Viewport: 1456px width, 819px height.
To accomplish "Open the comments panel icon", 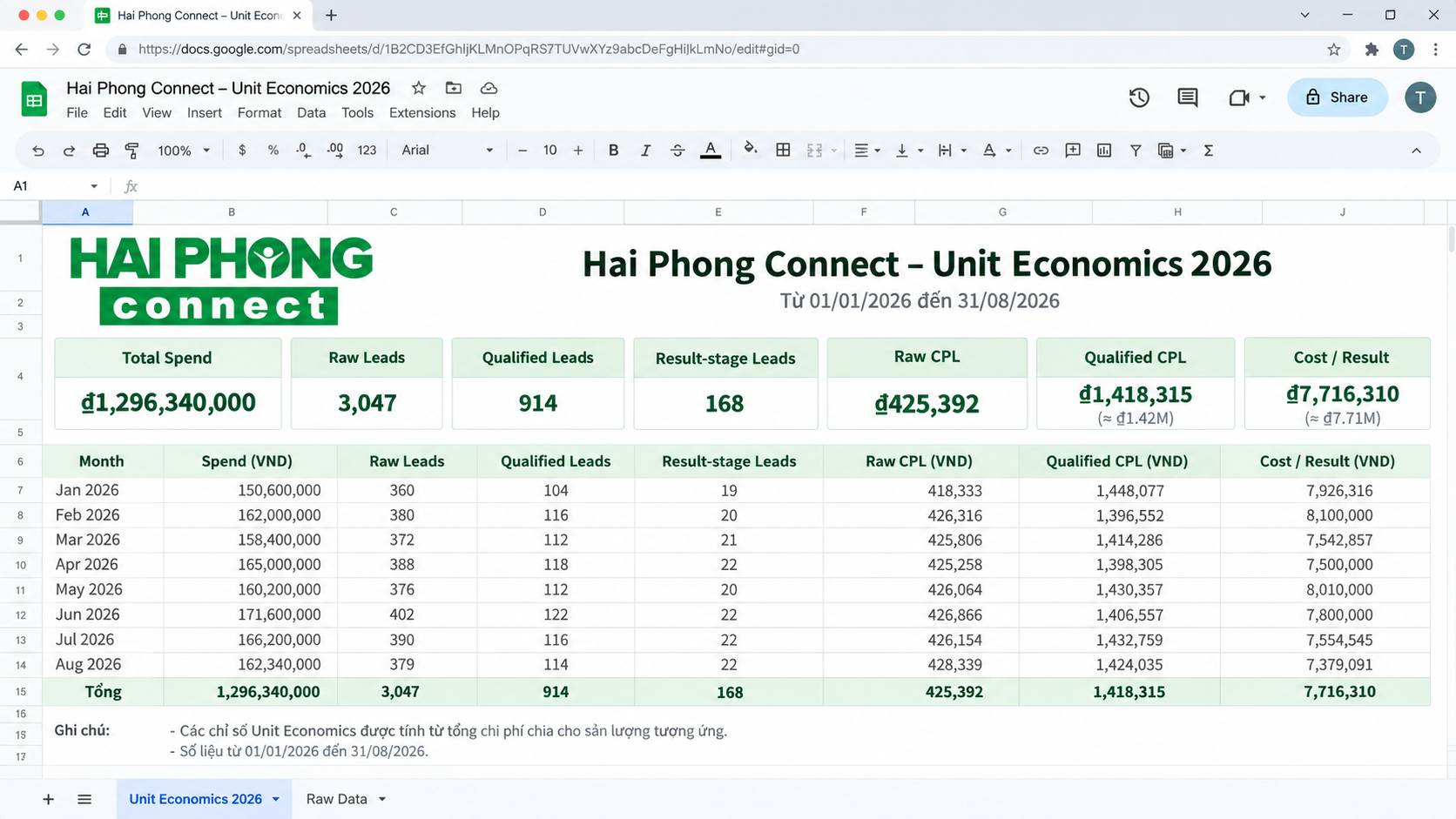I will (x=1188, y=97).
